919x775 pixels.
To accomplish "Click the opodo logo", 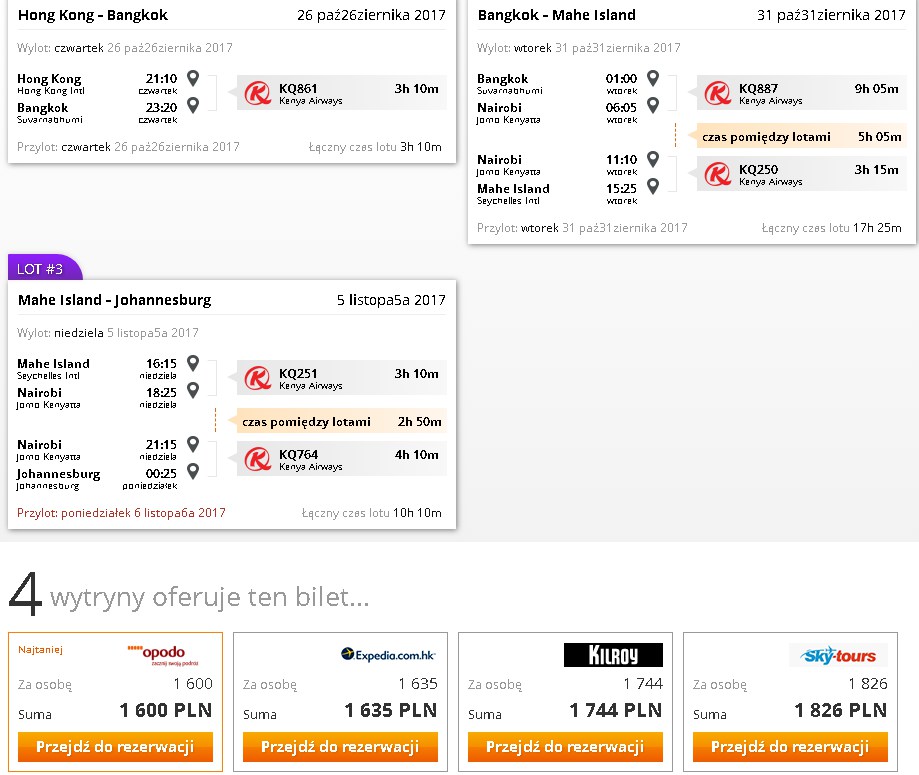I will [x=163, y=655].
